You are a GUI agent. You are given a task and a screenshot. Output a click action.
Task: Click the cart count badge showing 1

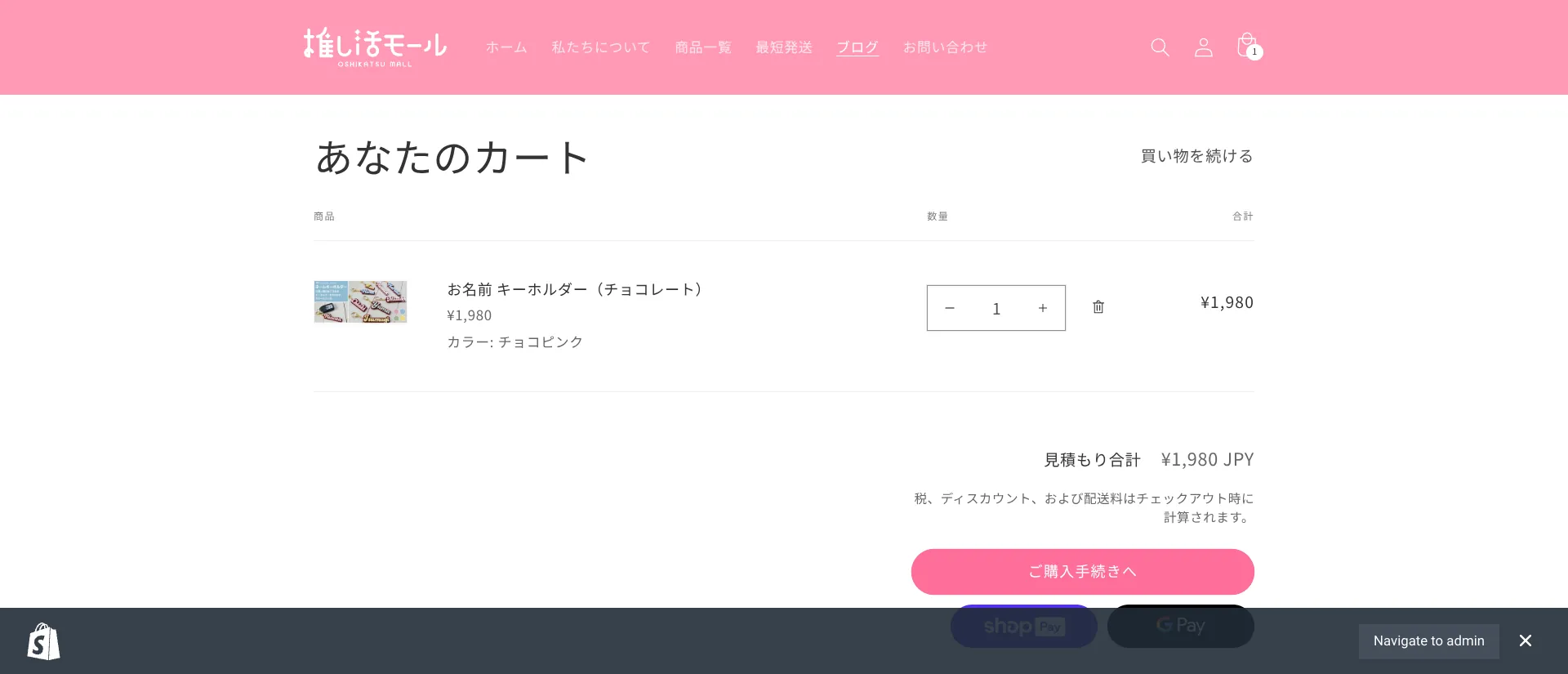click(x=1255, y=52)
